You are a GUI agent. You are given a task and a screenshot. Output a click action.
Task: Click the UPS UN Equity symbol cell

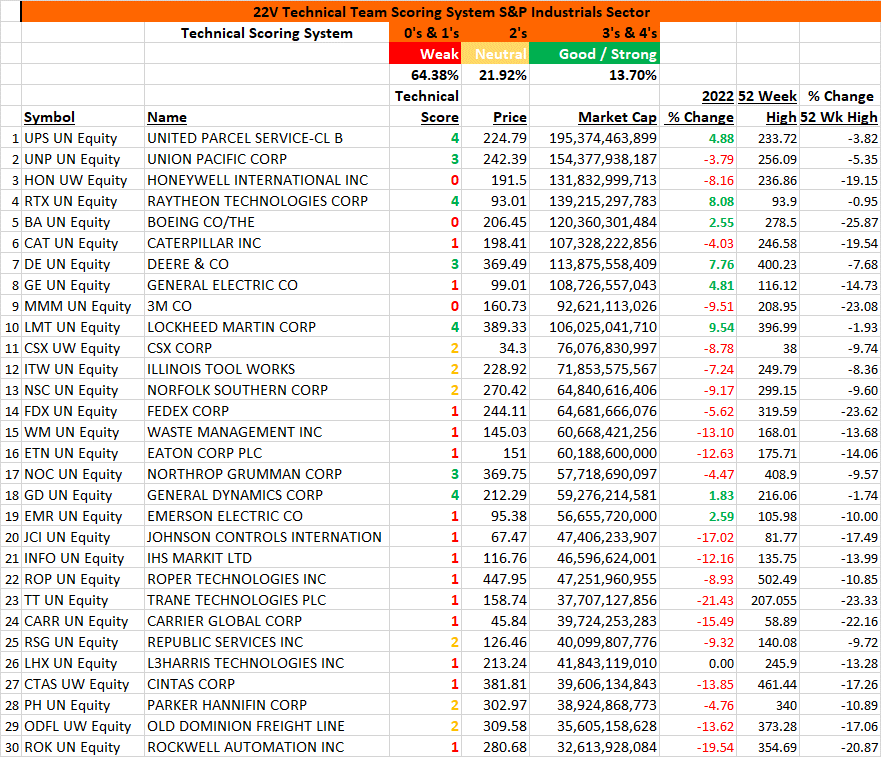[x=83, y=138]
